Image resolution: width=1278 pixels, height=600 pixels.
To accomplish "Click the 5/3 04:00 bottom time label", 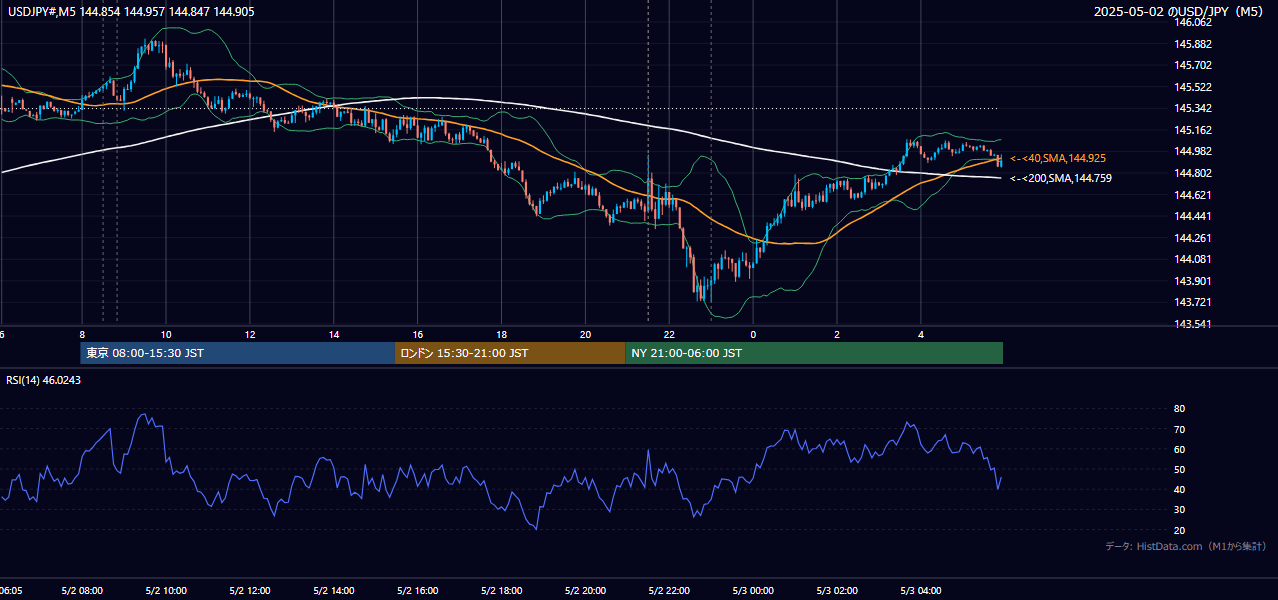I will (x=922, y=591).
